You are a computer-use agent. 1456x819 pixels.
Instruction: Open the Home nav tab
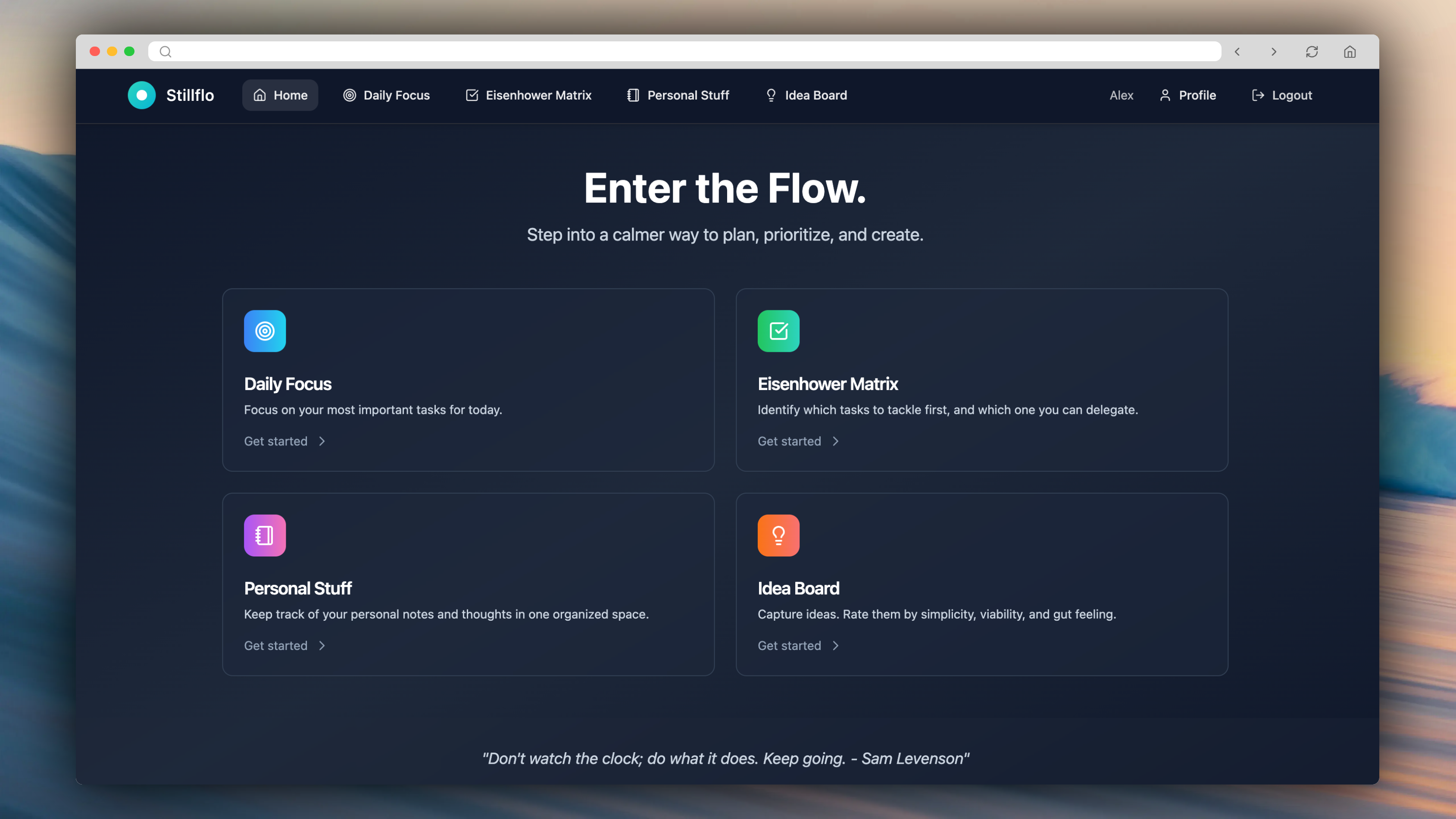(280, 95)
